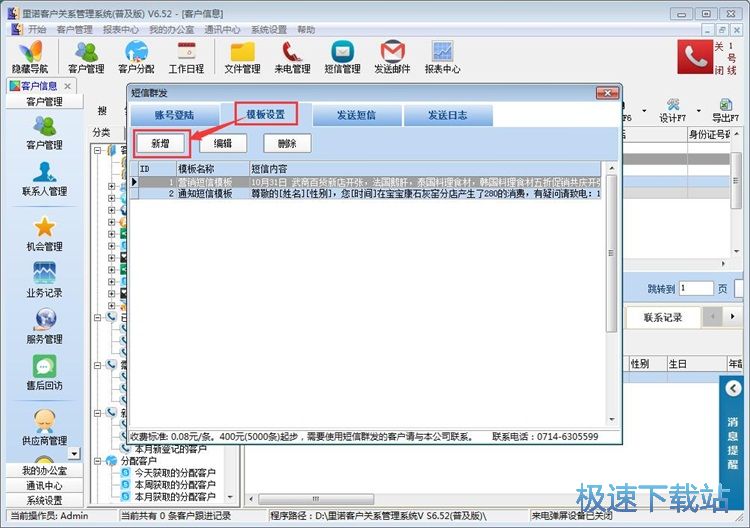The height and width of the screenshot is (528, 750).
Task: Open the 通讯中心 sidebar section
Action: click(44, 485)
